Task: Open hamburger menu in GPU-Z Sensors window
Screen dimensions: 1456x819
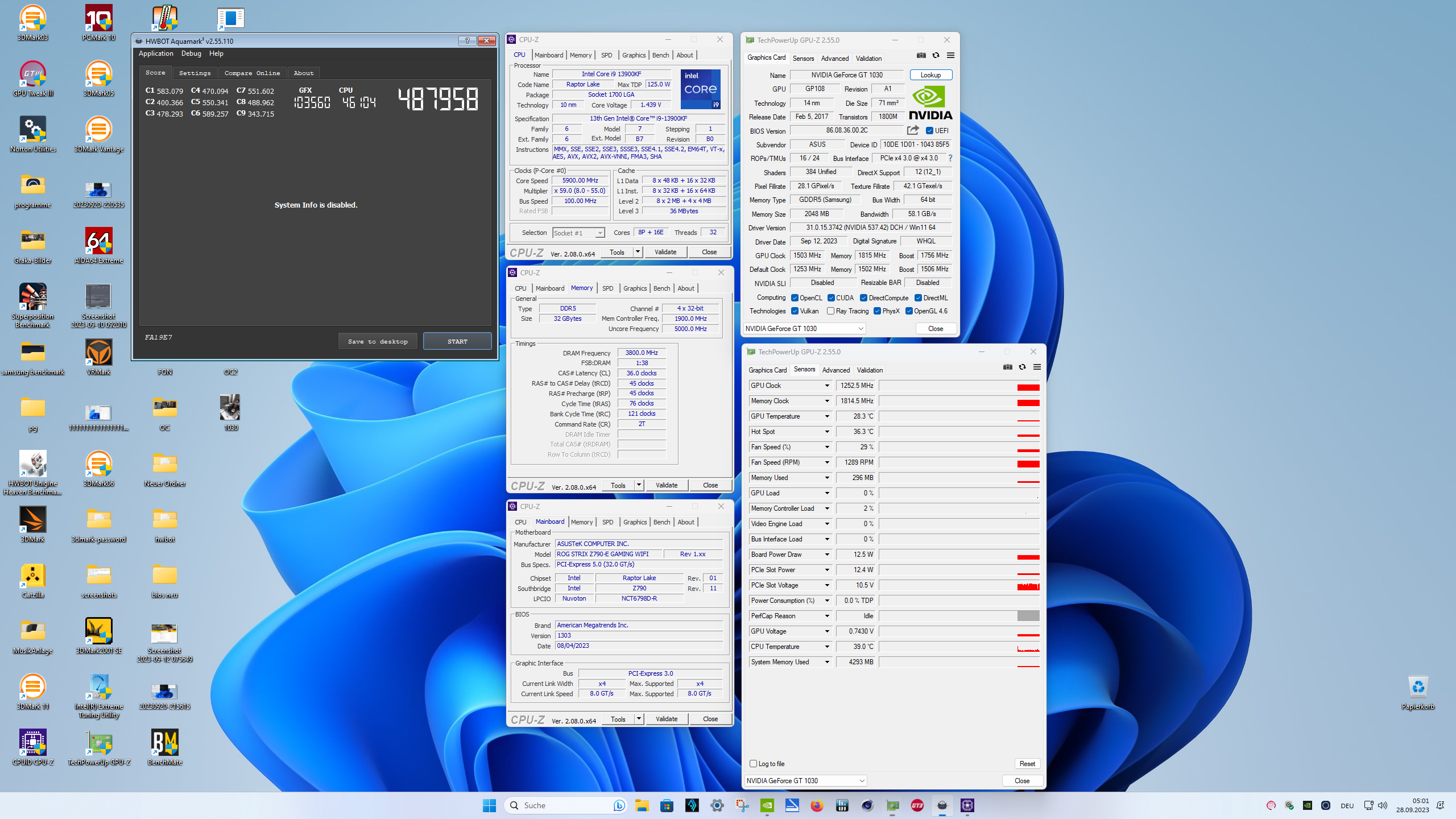Action: click(x=1037, y=367)
